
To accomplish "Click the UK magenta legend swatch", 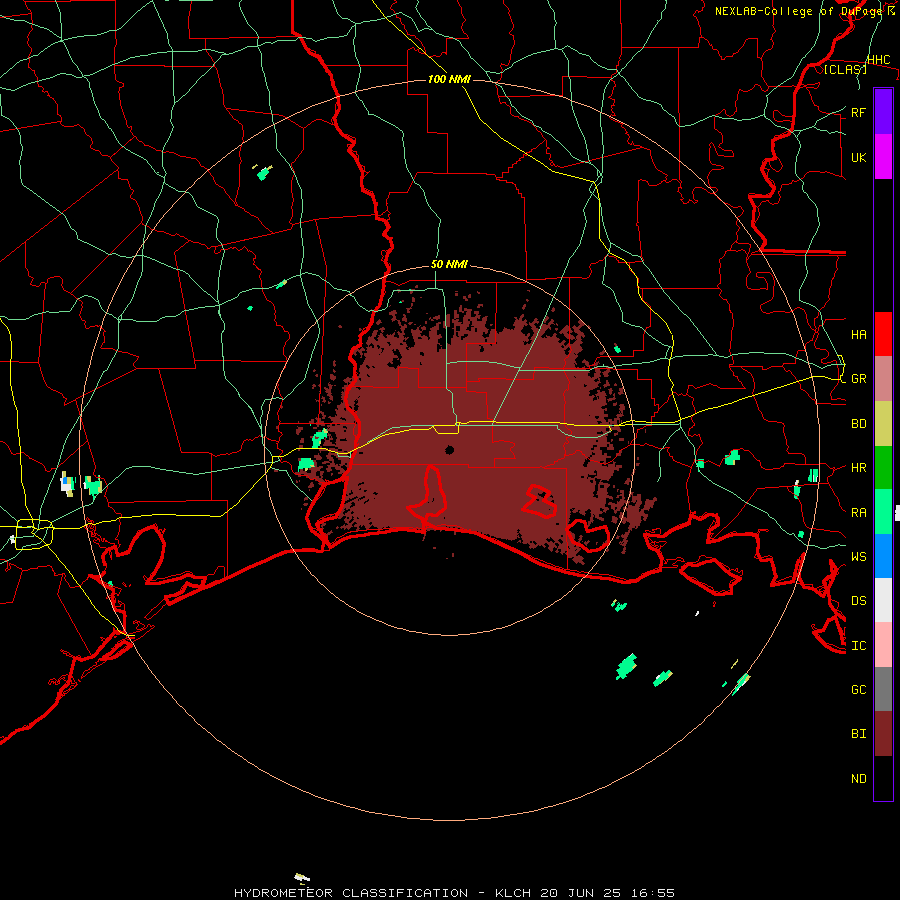I will click(883, 157).
